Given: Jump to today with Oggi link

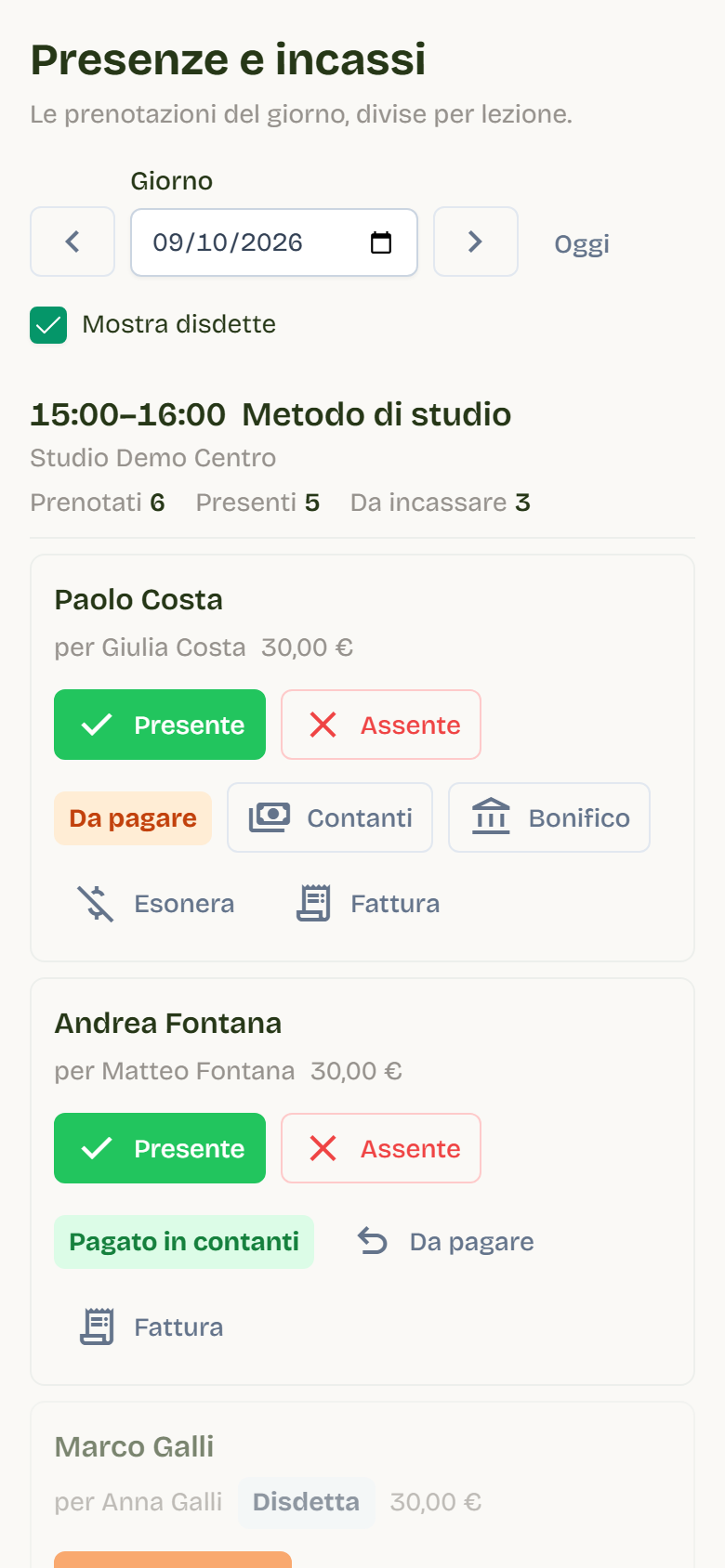Looking at the screenshot, I should click(582, 243).
